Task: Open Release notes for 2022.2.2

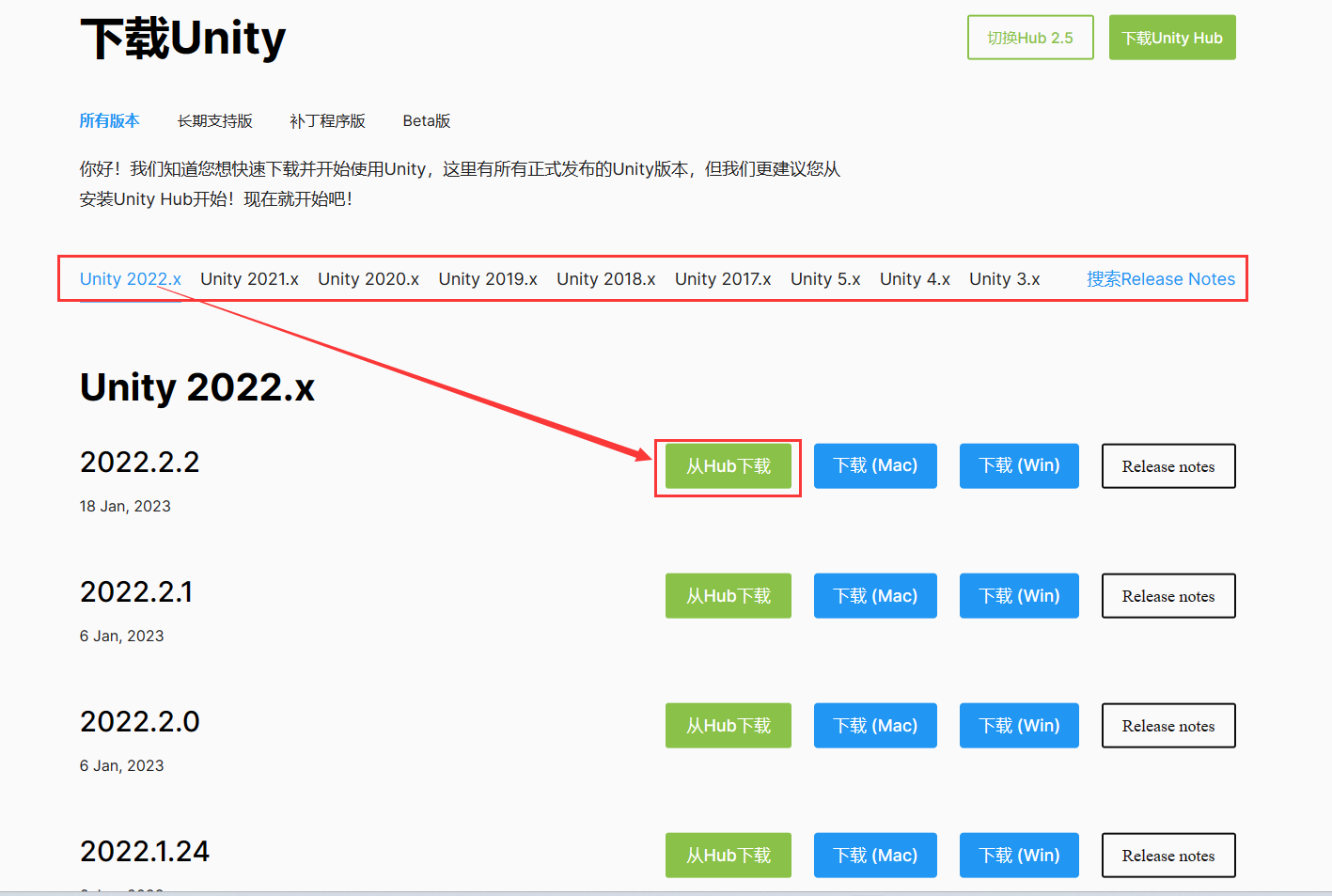Action: pyautogui.click(x=1167, y=465)
